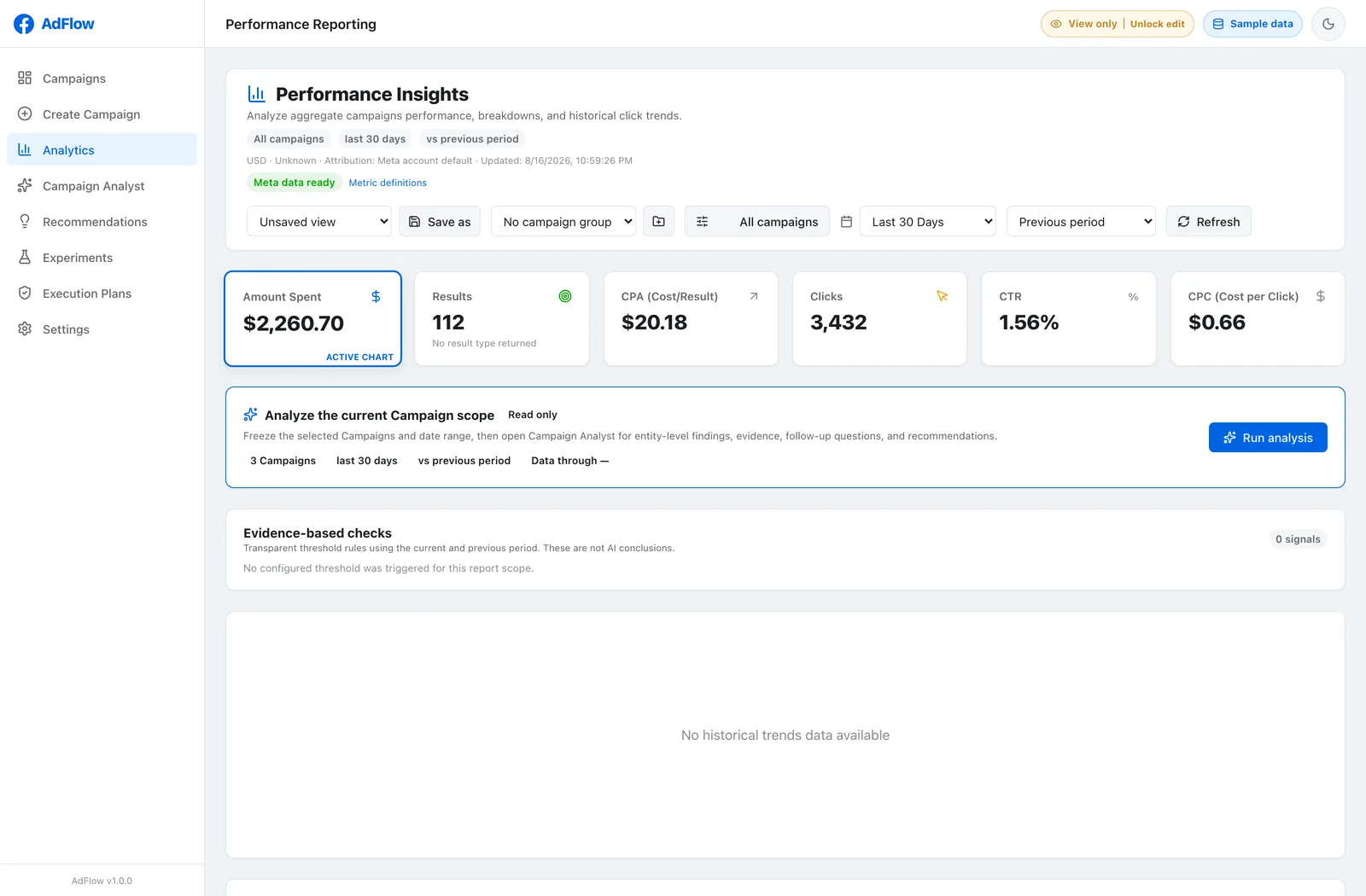1366x896 pixels.
Task: Select the CPA (Cost/Result) metric card
Action: 691,318
